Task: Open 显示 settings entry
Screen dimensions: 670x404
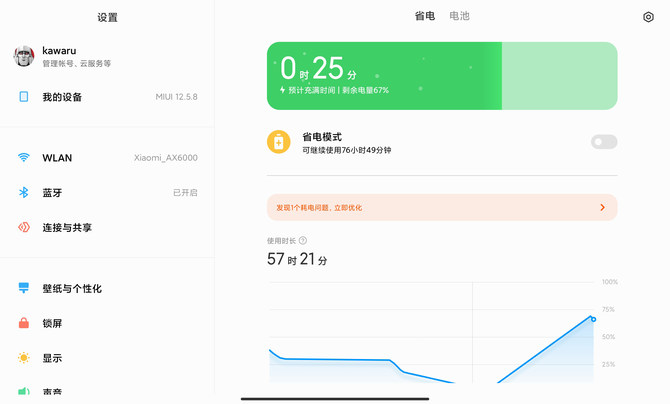Action: pos(107,358)
